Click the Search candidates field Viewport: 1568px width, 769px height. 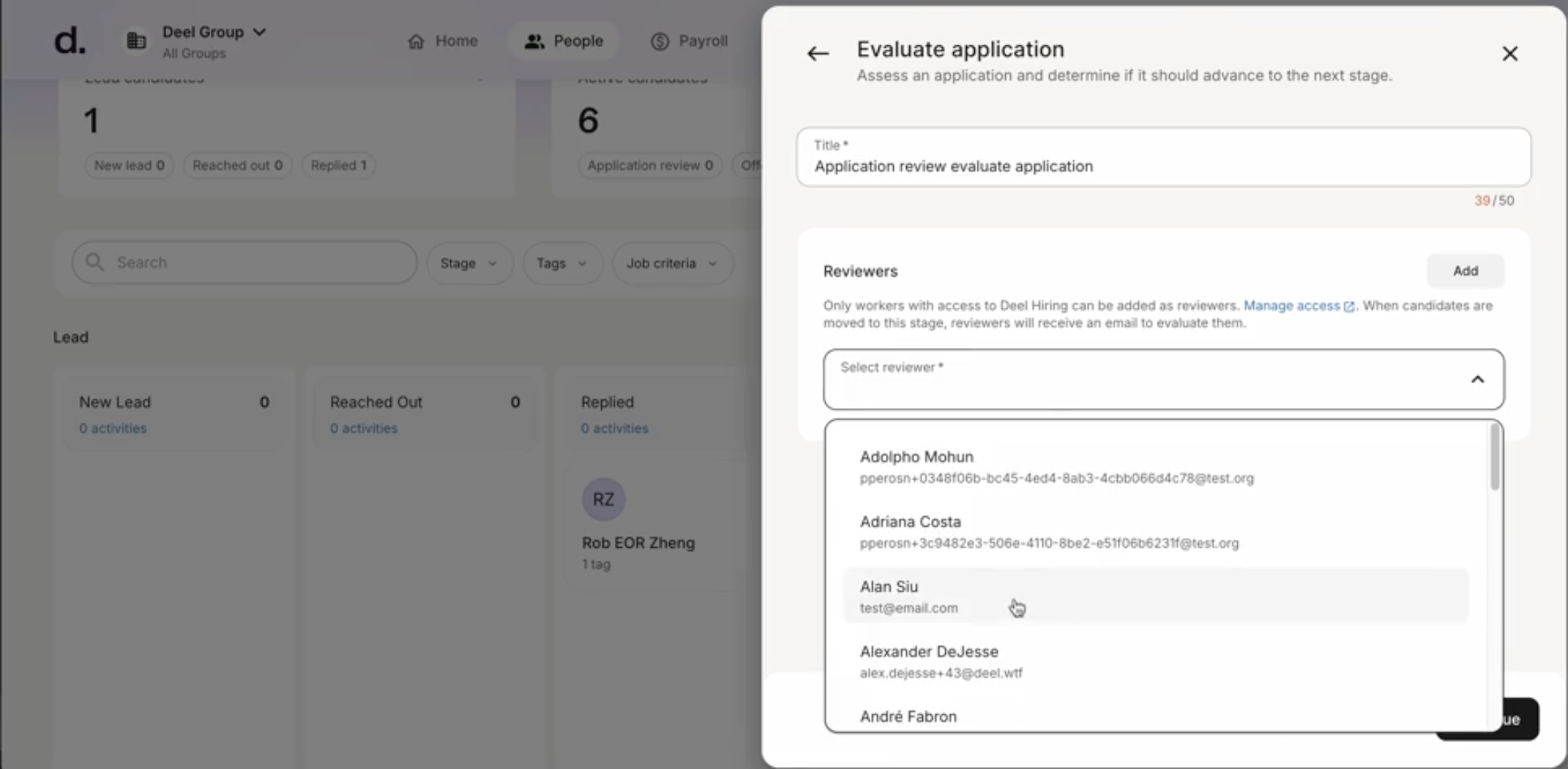[244, 262]
